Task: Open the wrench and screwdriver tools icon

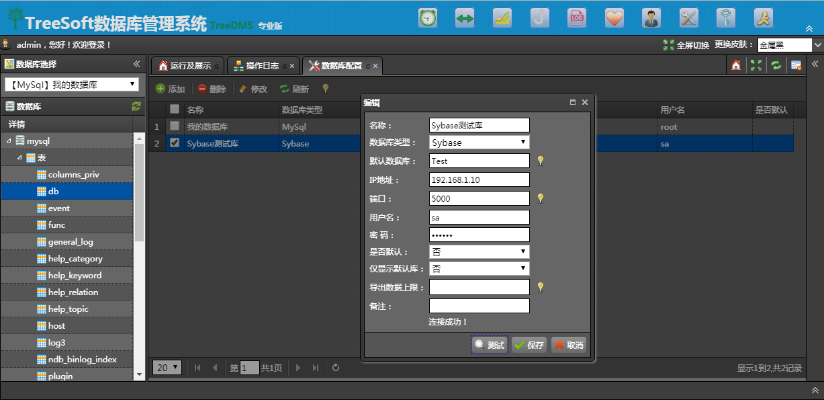Action: click(689, 18)
